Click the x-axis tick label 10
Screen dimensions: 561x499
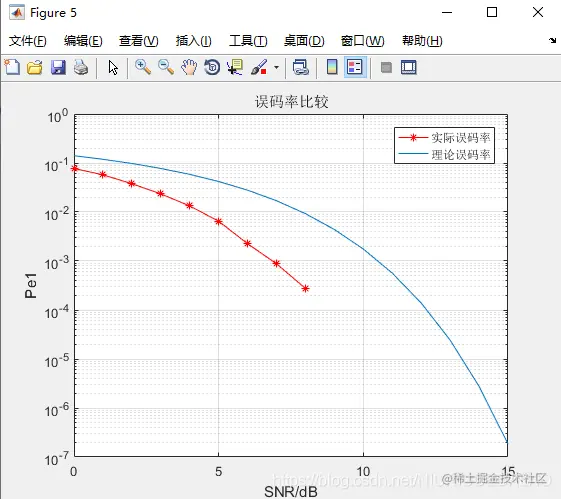363,471
